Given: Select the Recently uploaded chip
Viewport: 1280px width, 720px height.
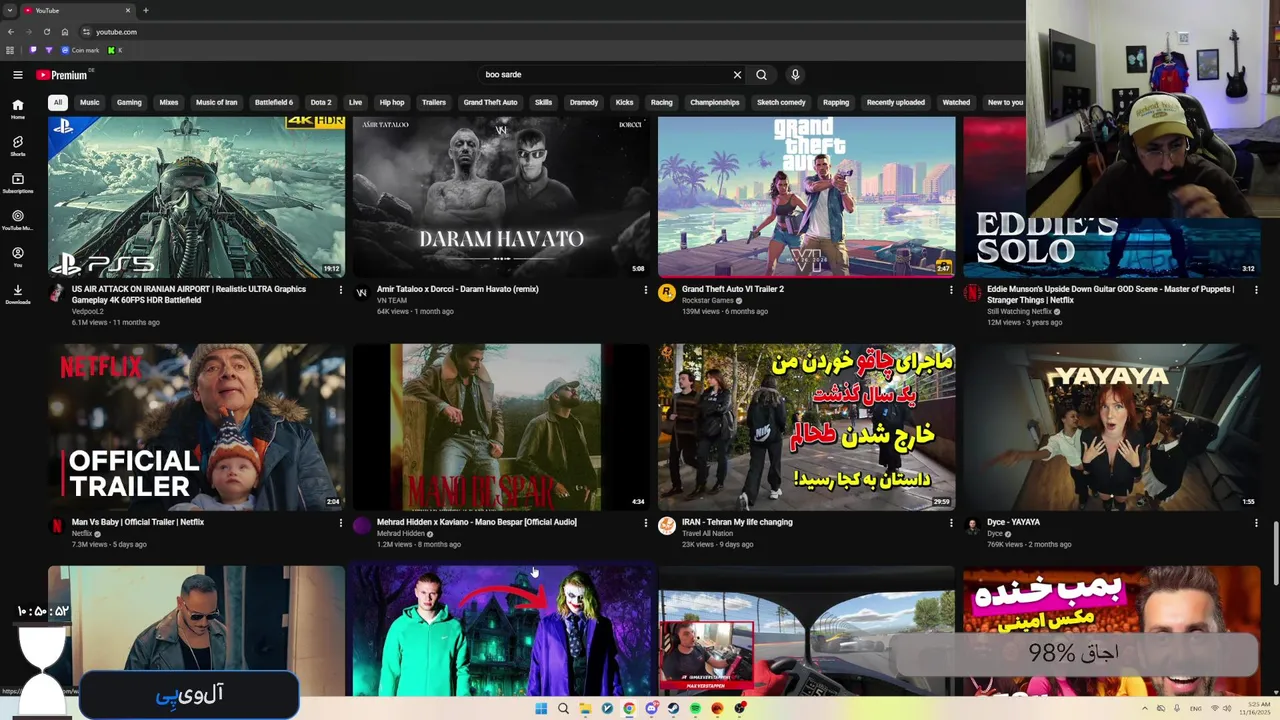Looking at the screenshot, I should click(x=896, y=102).
